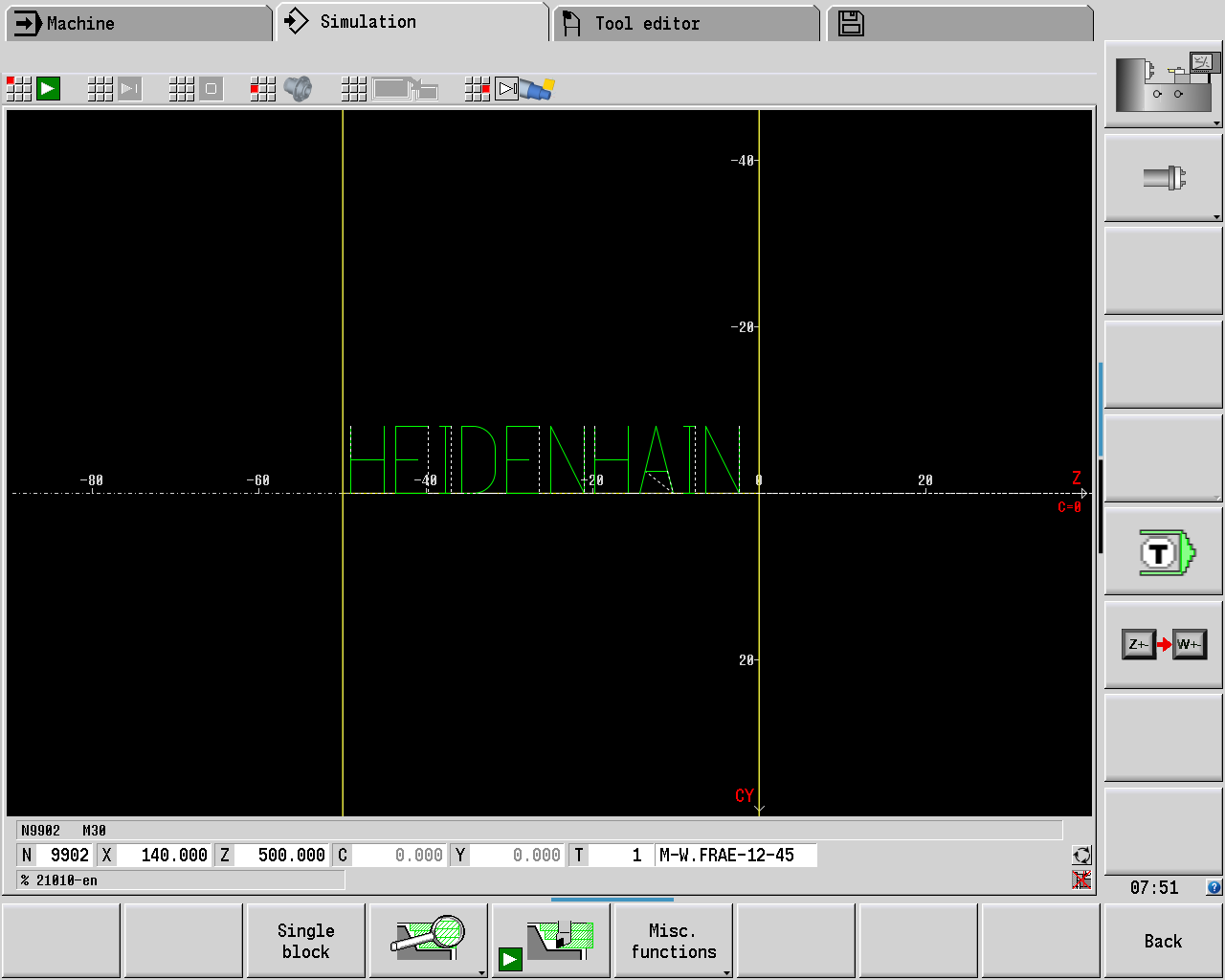1225x980 pixels.
Task: Click the HEIDENHAIN engraving contour in simulation view
Action: [545, 459]
